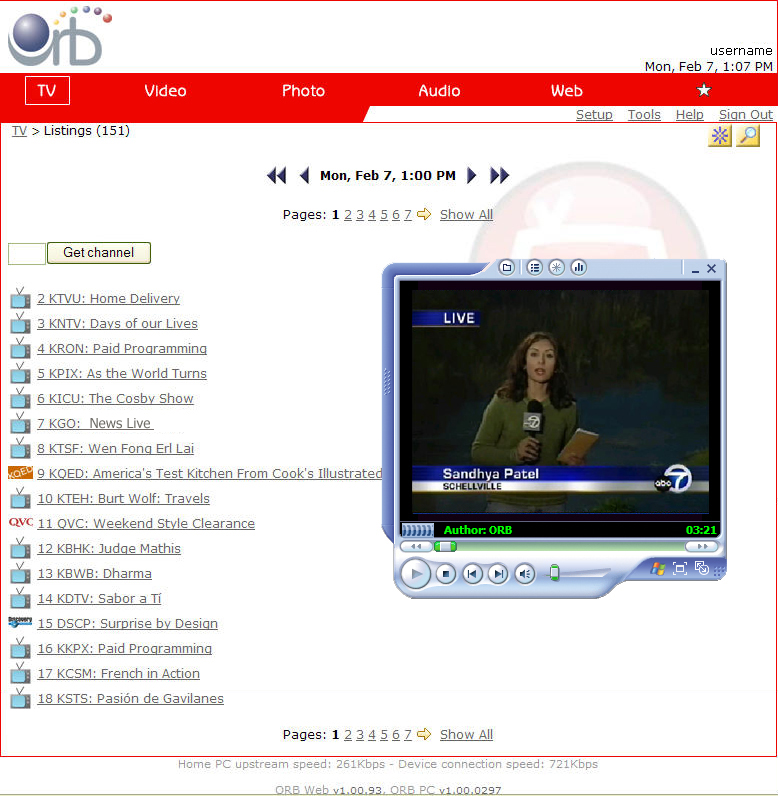Jump forward with double right arrow
Image resolution: width=778 pixels, height=796 pixels.
499,176
